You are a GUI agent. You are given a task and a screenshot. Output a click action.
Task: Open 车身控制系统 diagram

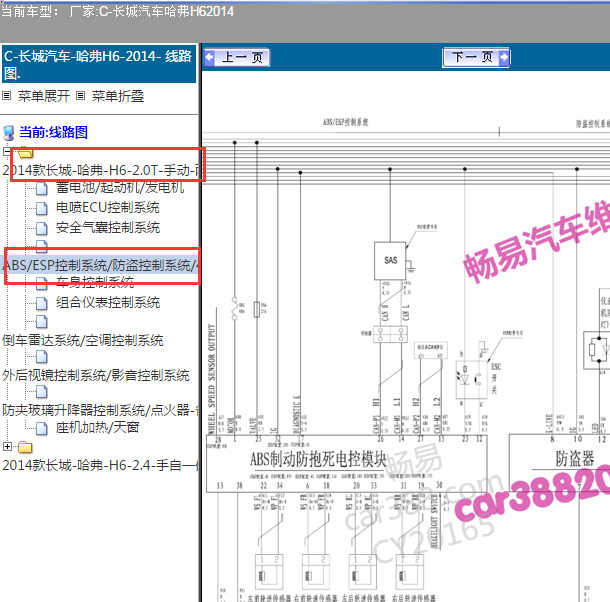coord(95,282)
